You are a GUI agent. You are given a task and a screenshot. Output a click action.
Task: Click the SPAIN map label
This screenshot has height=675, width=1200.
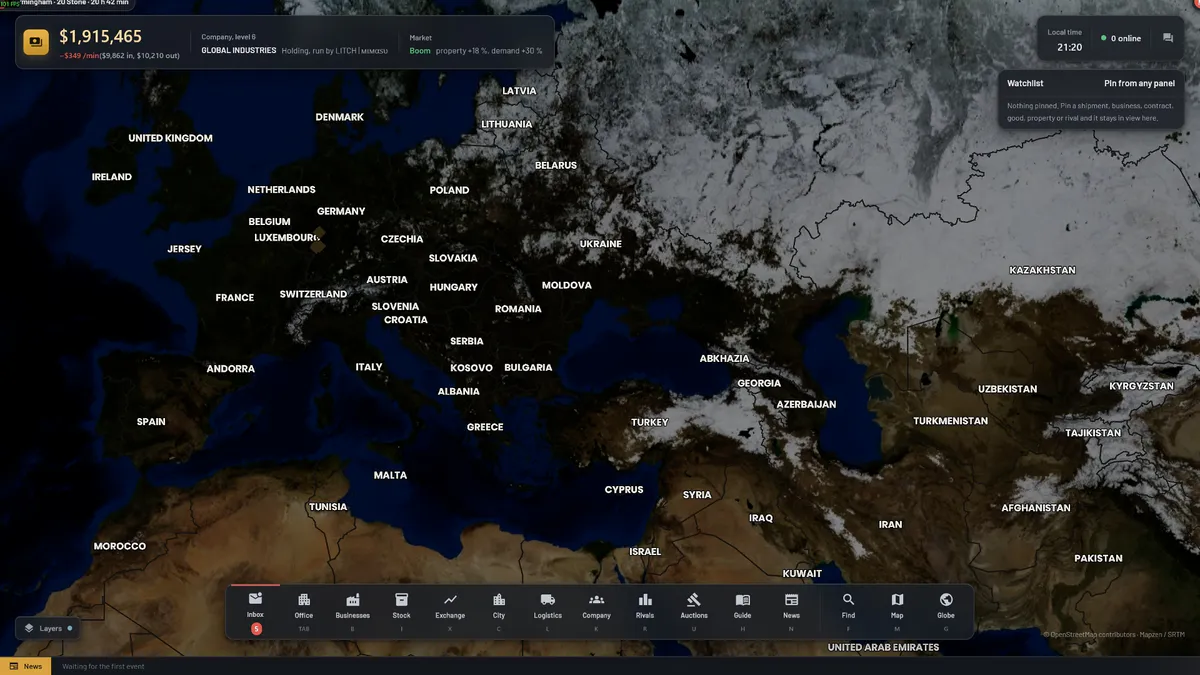pos(151,422)
